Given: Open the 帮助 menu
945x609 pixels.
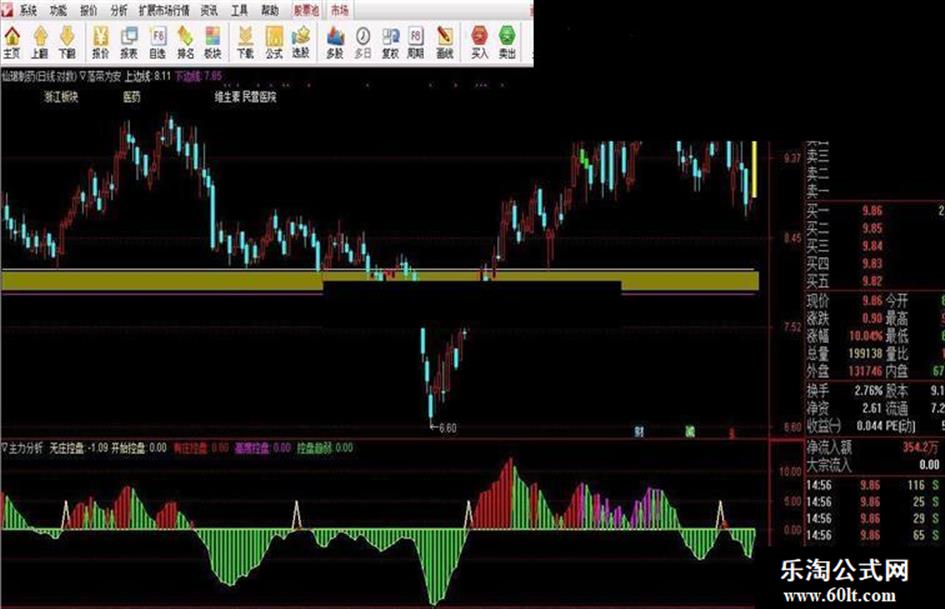Looking at the screenshot, I should click(270, 10).
